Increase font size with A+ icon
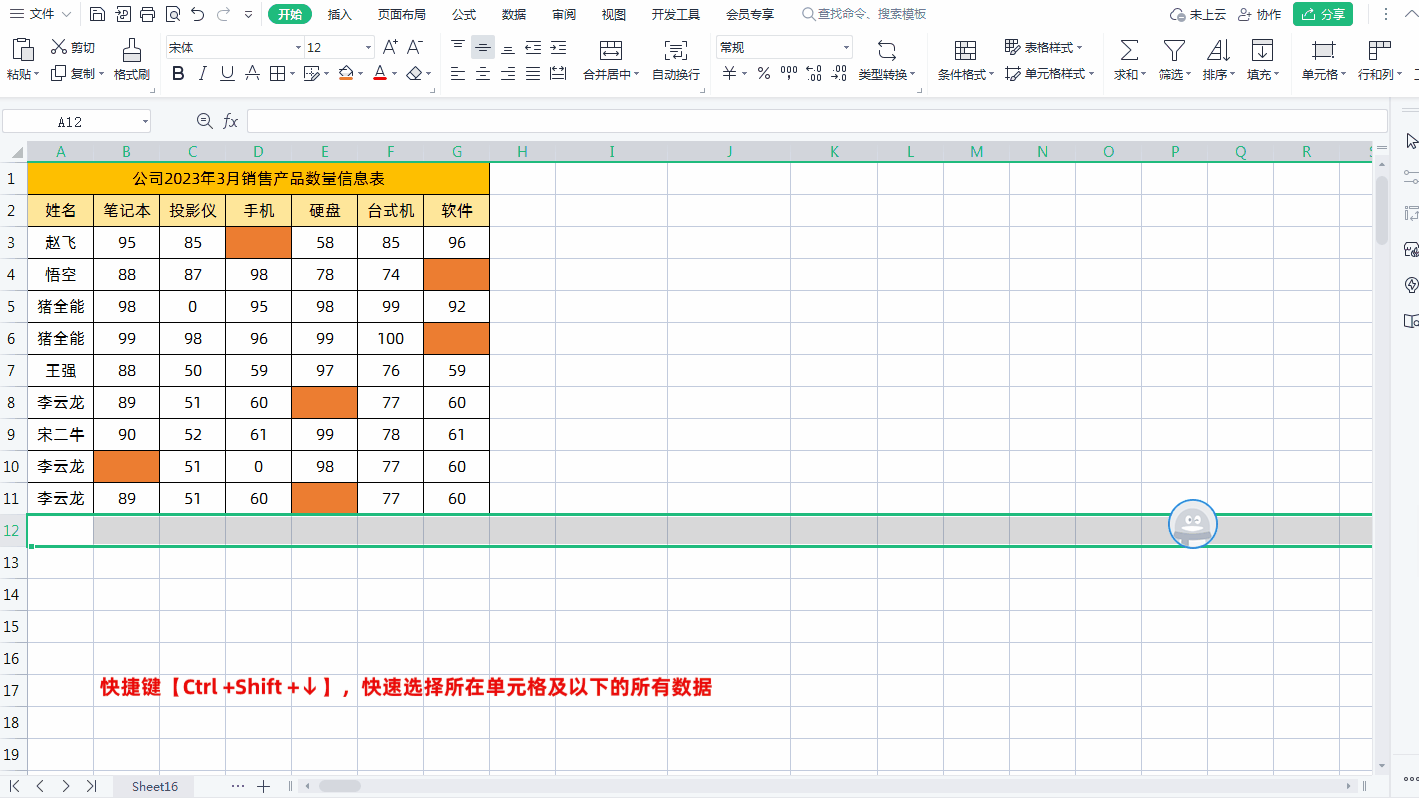The width and height of the screenshot is (1419, 798). 390,47
